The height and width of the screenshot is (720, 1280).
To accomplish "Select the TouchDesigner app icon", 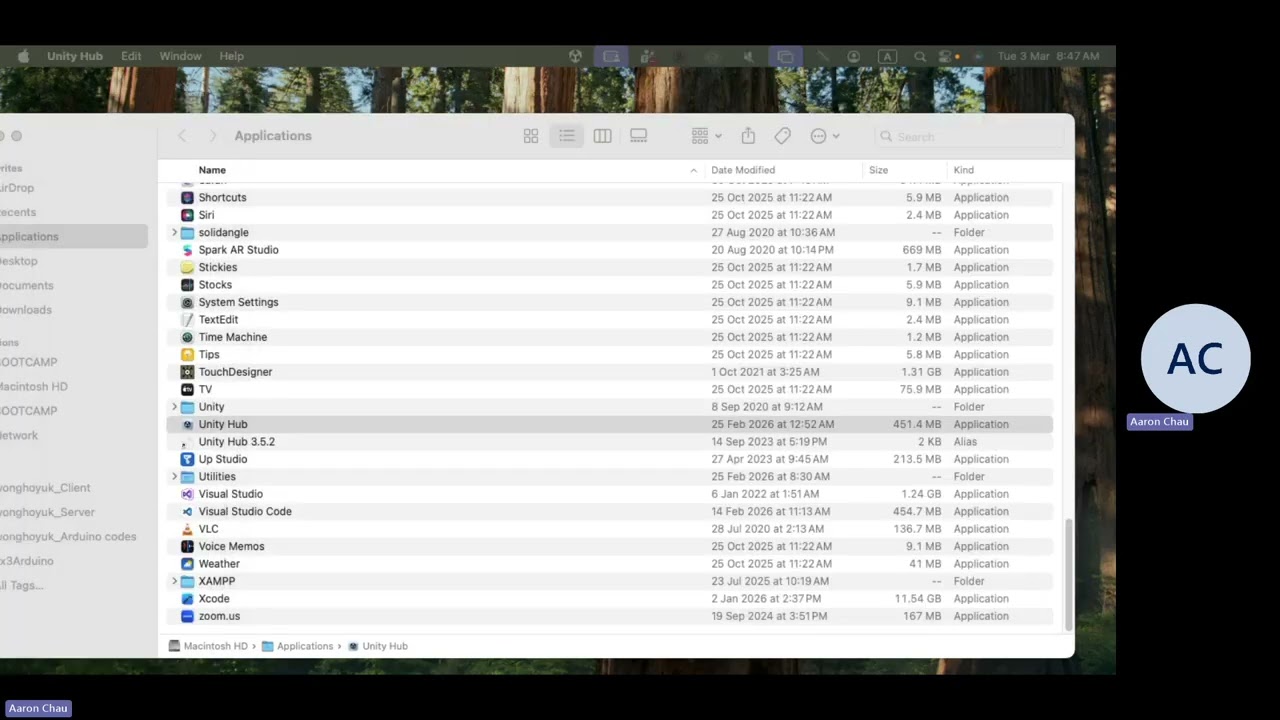I will tap(187, 372).
